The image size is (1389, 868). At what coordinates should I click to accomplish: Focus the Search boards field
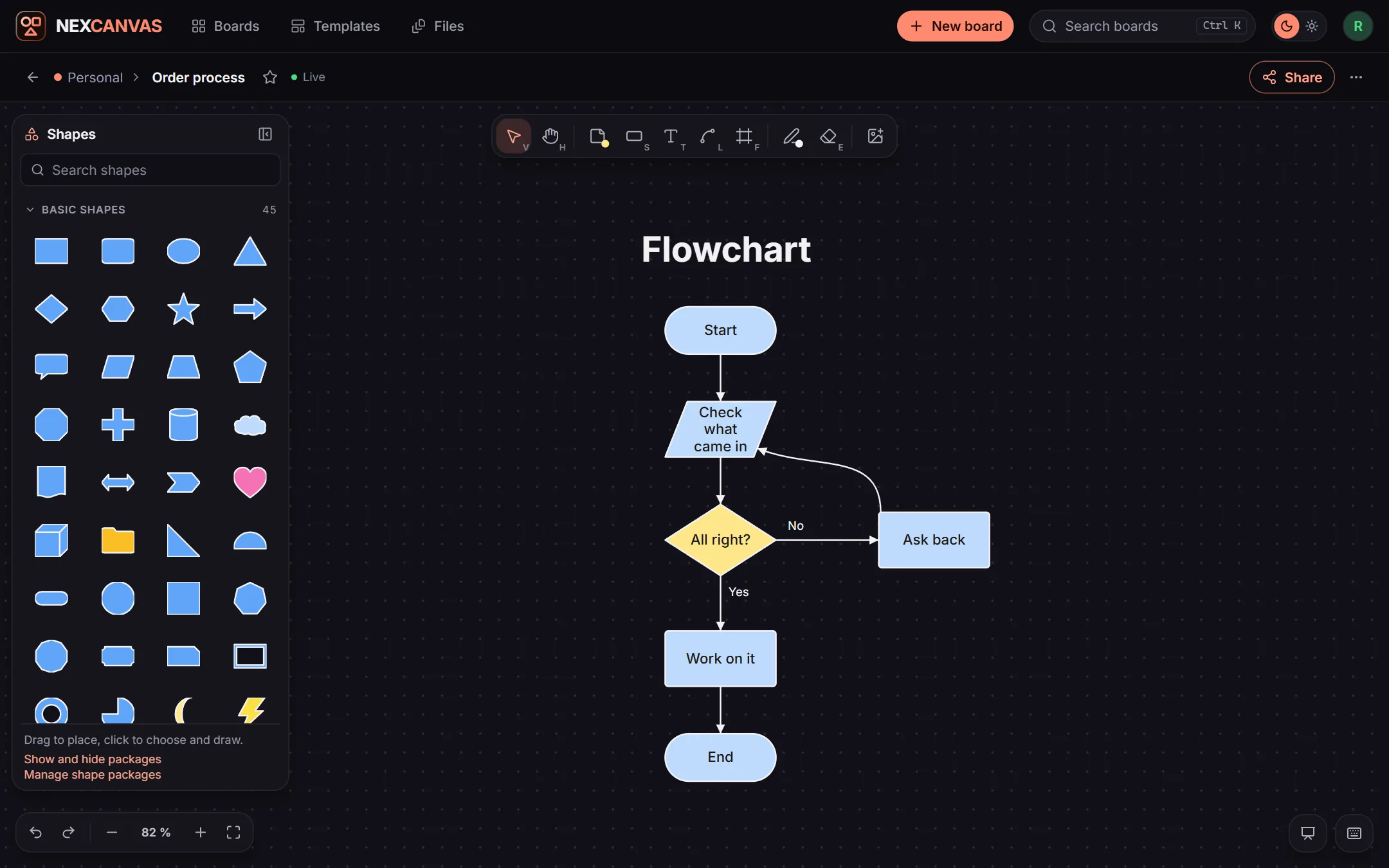coord(1142,26)
